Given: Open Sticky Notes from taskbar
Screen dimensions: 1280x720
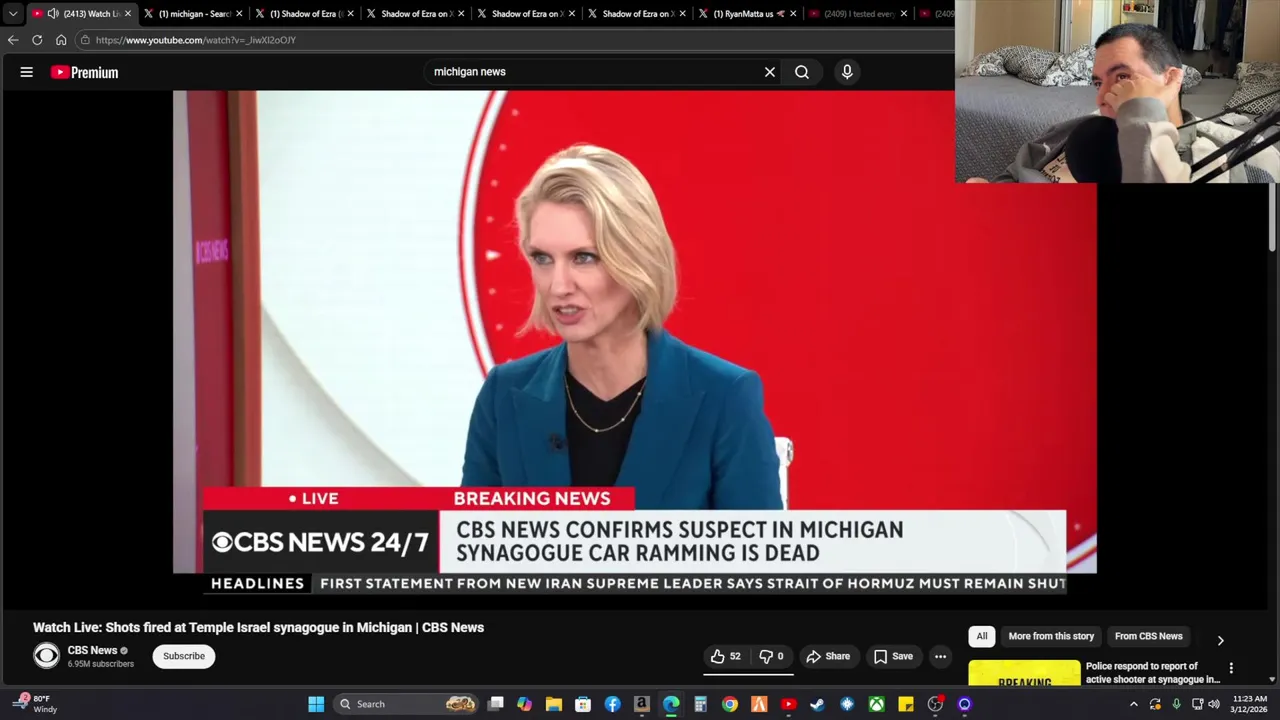Looking at the screenshot, I should coord(905,704).
